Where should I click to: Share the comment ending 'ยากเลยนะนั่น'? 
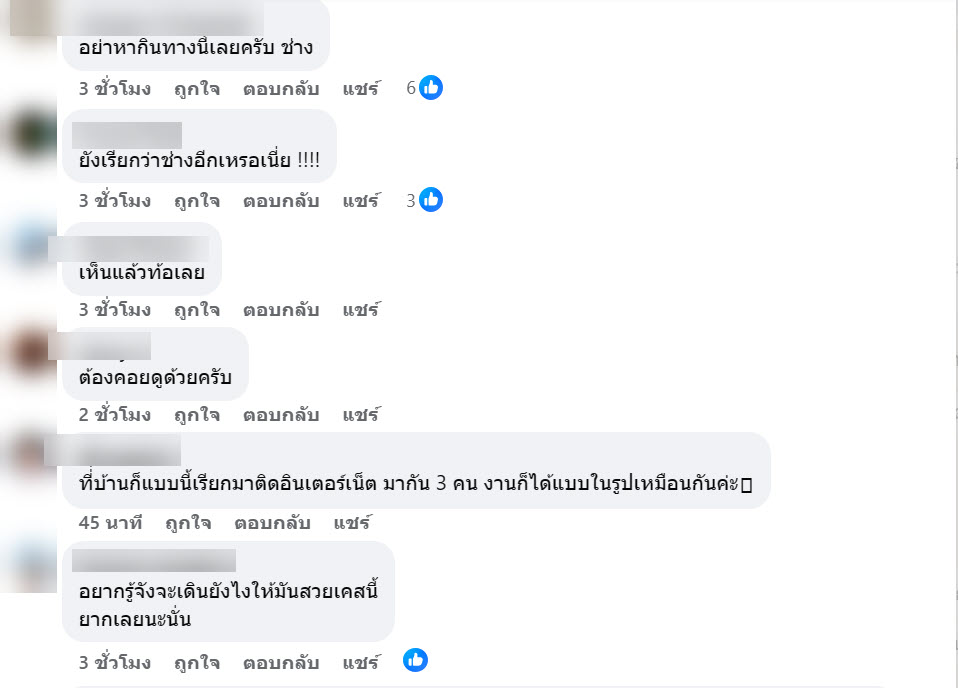[x=361, y=662]
